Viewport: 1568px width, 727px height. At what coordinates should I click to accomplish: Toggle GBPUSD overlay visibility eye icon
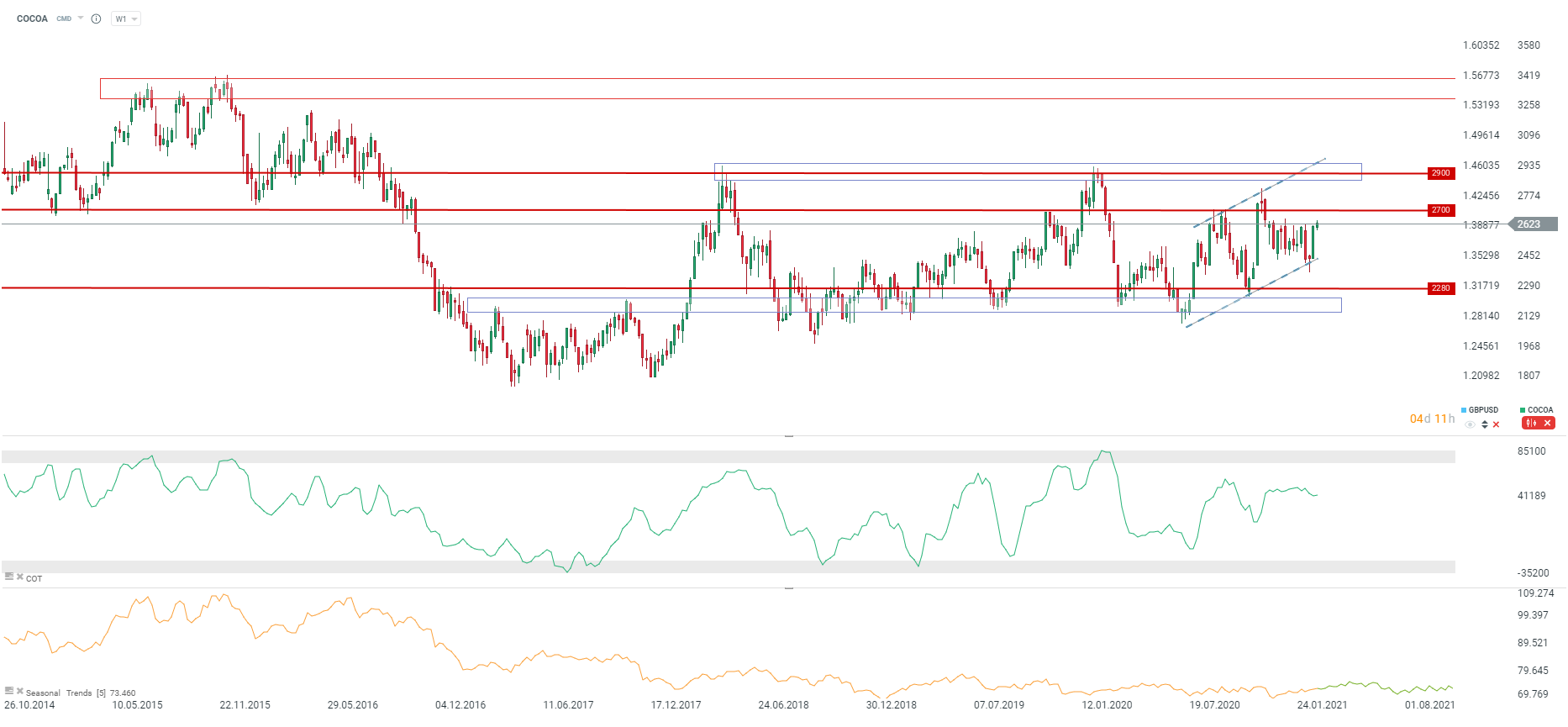(1470, 424)
